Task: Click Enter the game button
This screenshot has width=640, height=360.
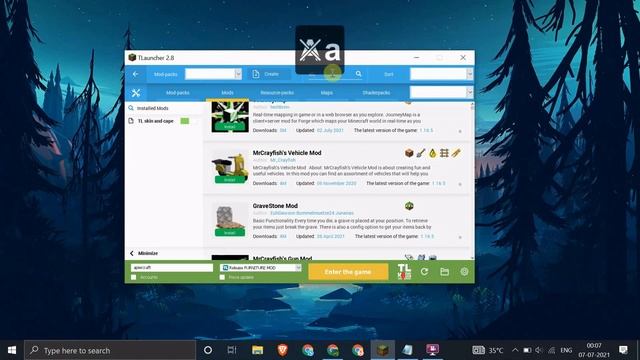Action: coord(348,272)
